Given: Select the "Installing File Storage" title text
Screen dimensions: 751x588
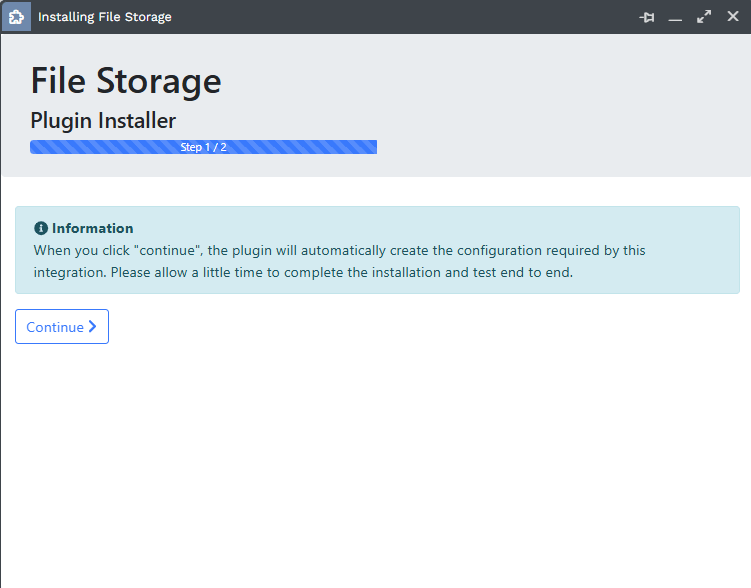Looking at the screenshot, I should tap(104, 17).
